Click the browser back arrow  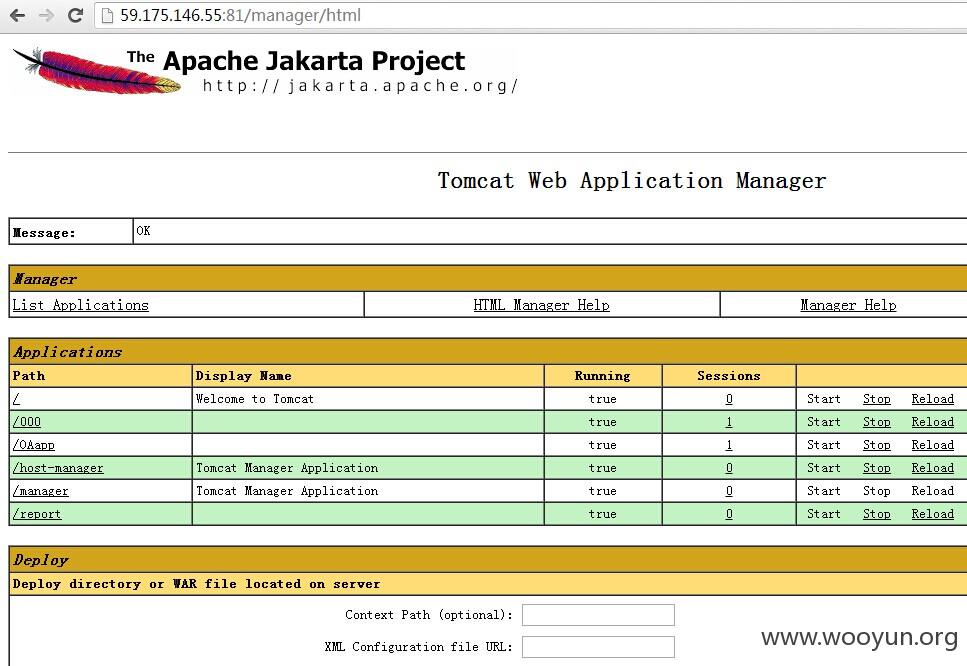17,15
